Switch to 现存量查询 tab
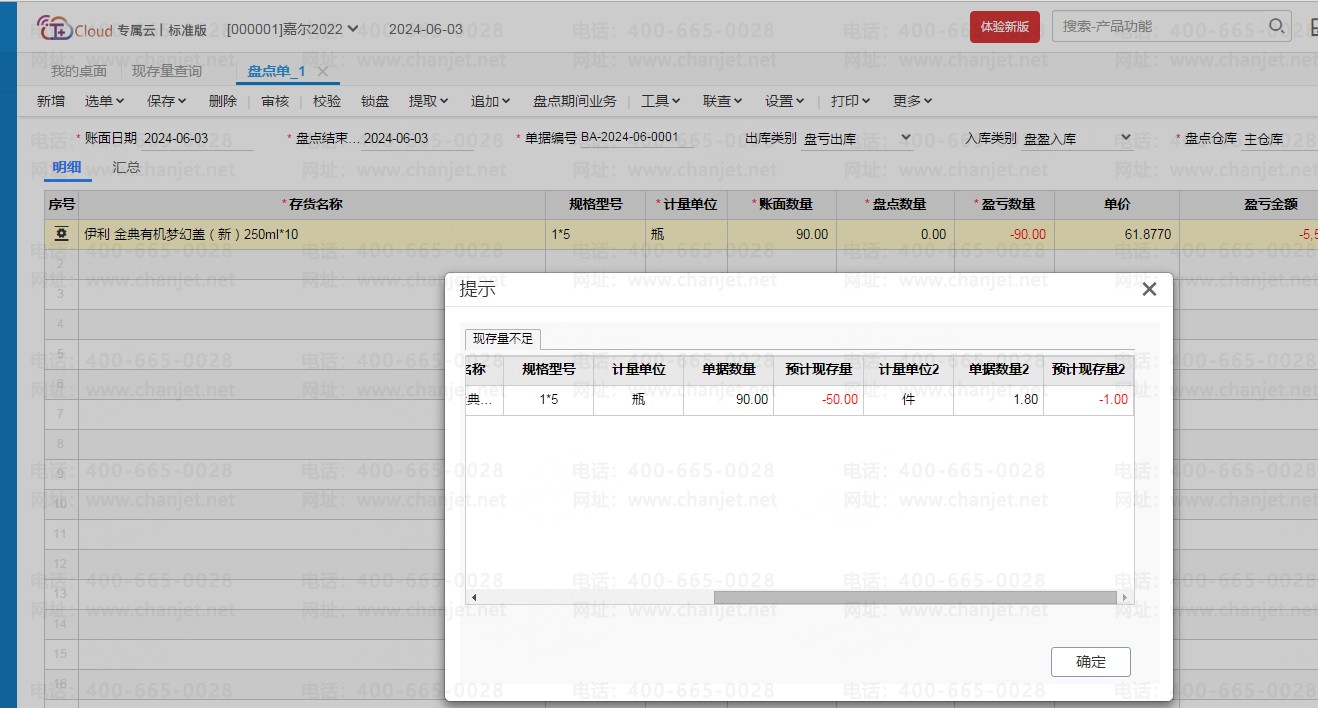Image resolution: width=1318 pixels, height=708 pixels. click(x=167, y=71)
